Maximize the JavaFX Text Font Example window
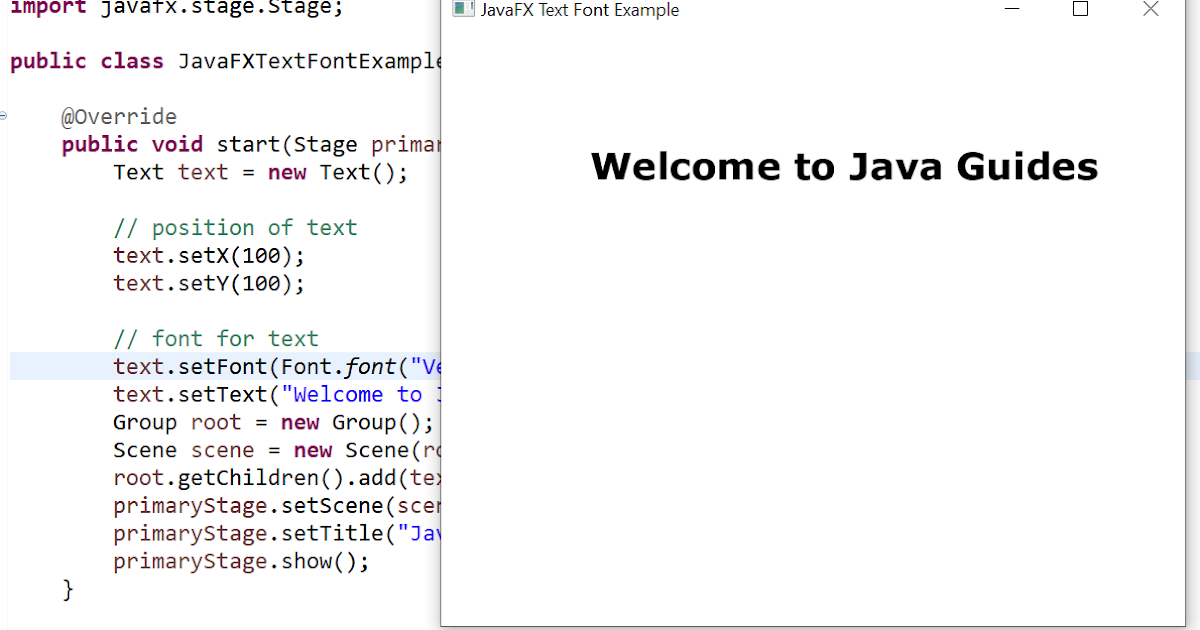Image resolution: width=1200 pixels, height=630 pixels. [1080, 9]
